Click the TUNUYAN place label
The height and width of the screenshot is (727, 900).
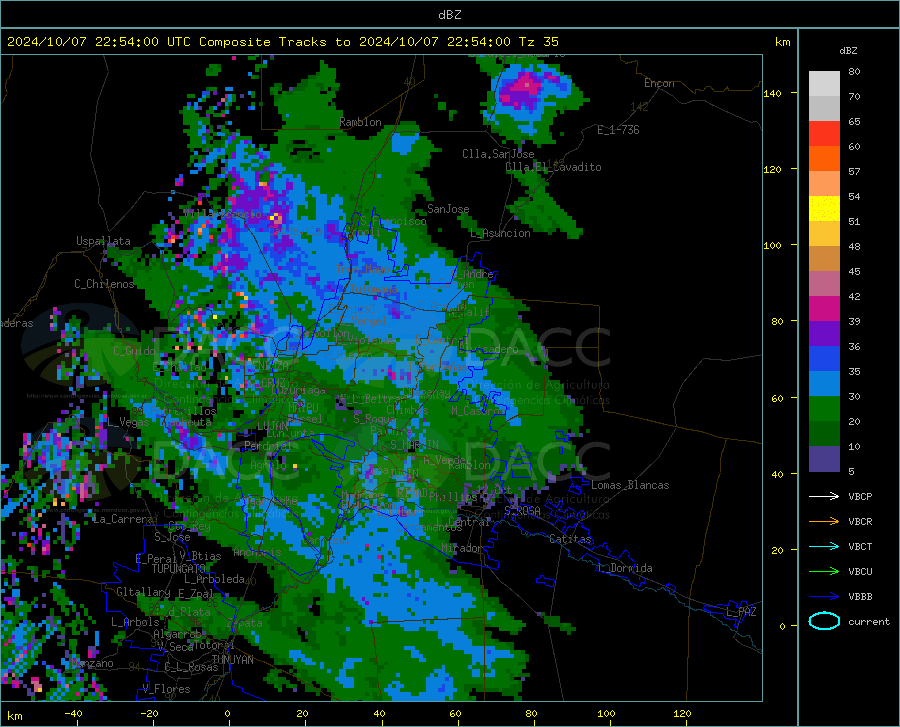(x=232, y=659)
